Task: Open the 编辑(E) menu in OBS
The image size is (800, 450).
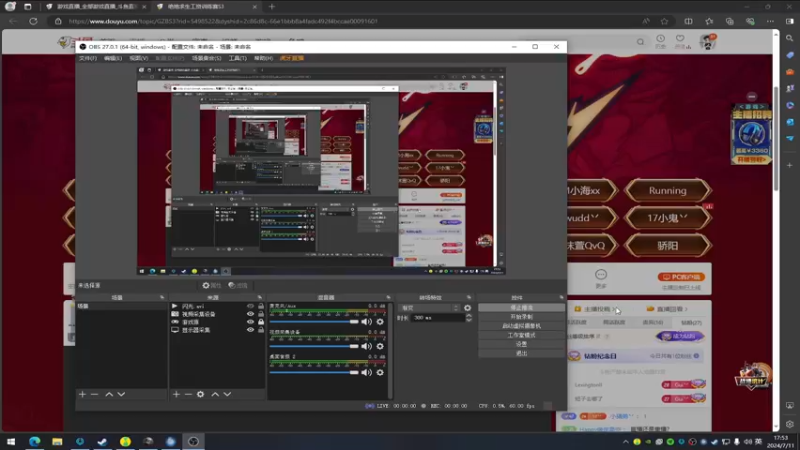Action: (x=113, y=58)
